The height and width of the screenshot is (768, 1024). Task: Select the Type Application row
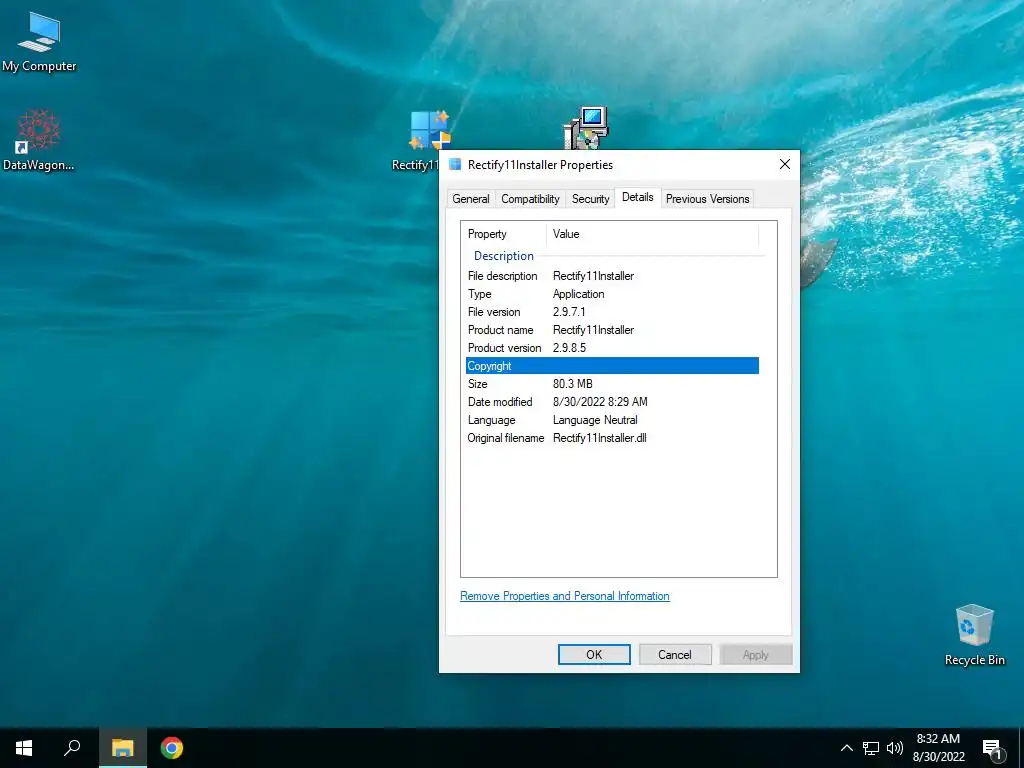[x=612, y=294]
